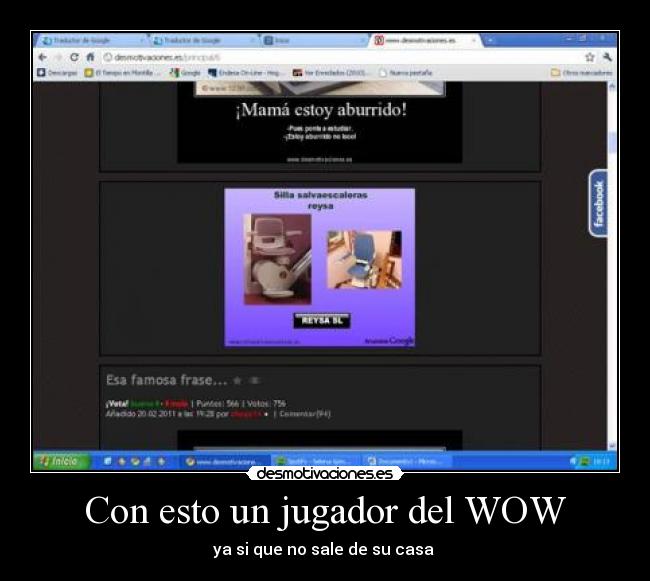
Task: Click the vertical scrollbar thumb
Action: coord(612,143)
